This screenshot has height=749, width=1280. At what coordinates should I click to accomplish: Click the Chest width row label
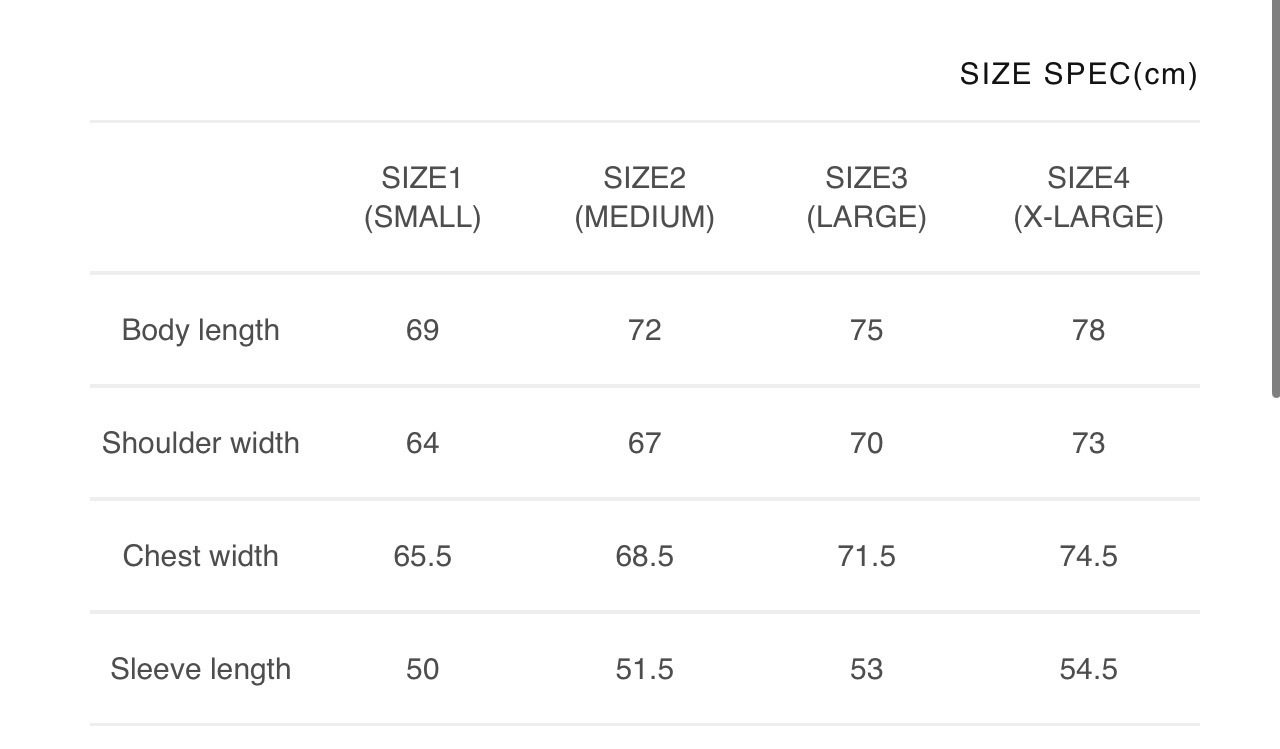click(x=200, y=556)
